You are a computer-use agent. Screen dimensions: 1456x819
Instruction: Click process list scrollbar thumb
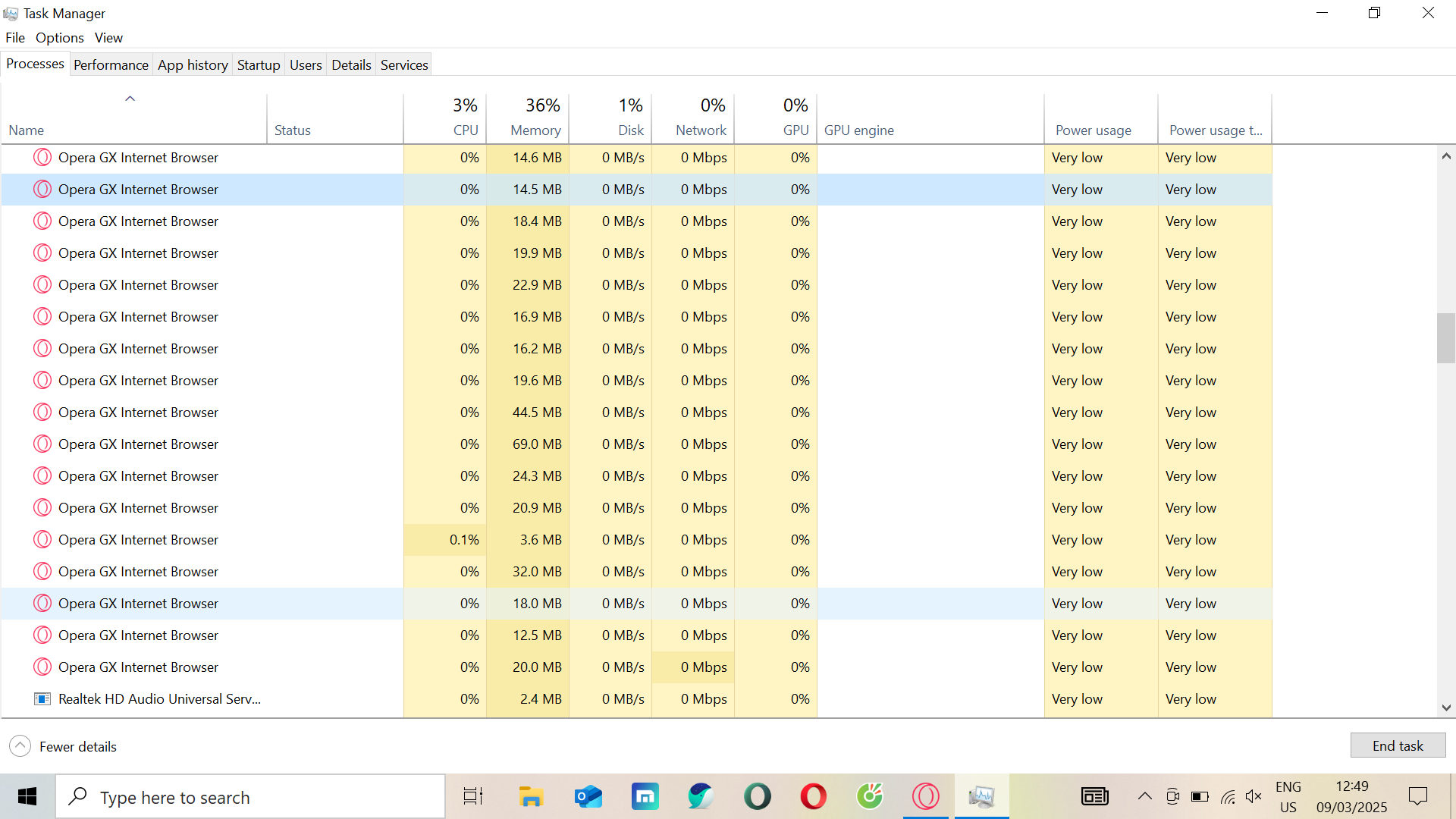coord(1445,338)
